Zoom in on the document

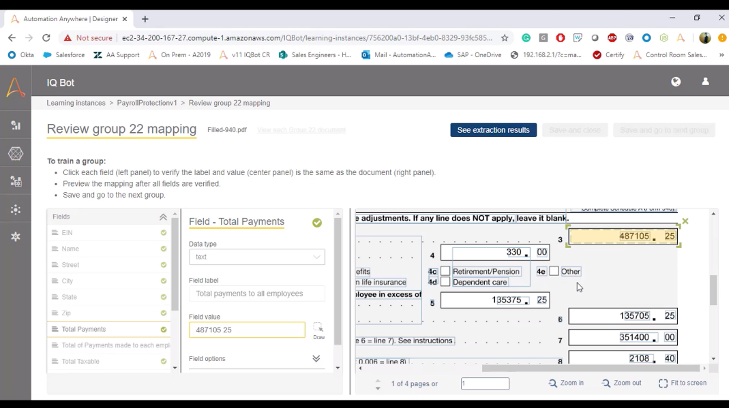566,383
